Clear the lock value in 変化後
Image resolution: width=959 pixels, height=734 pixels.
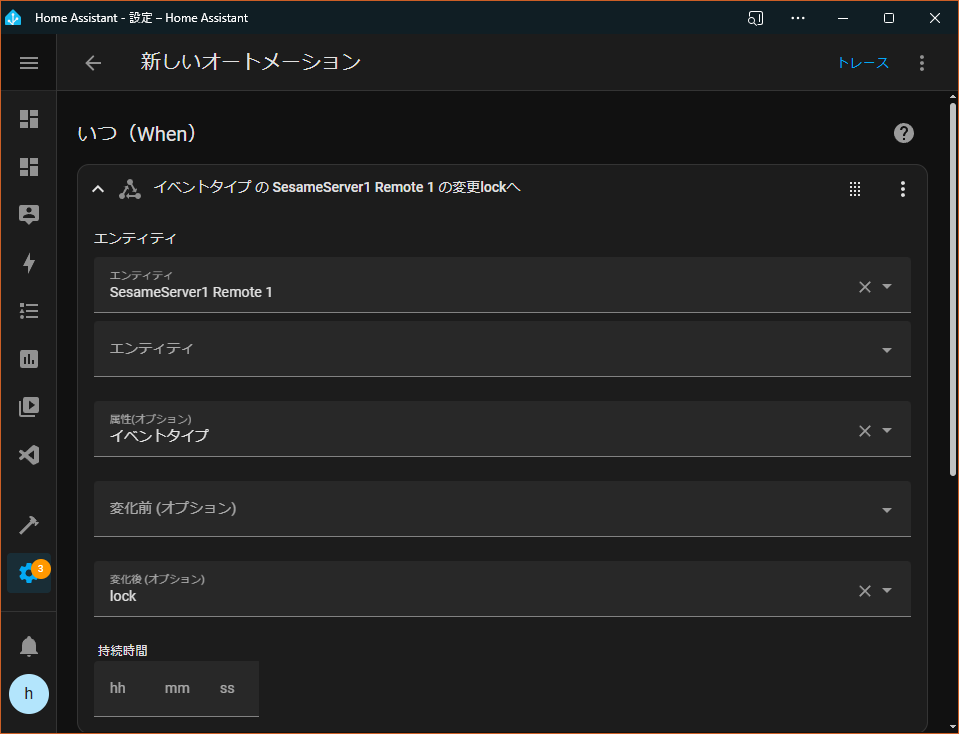click(x=865, y=591)
